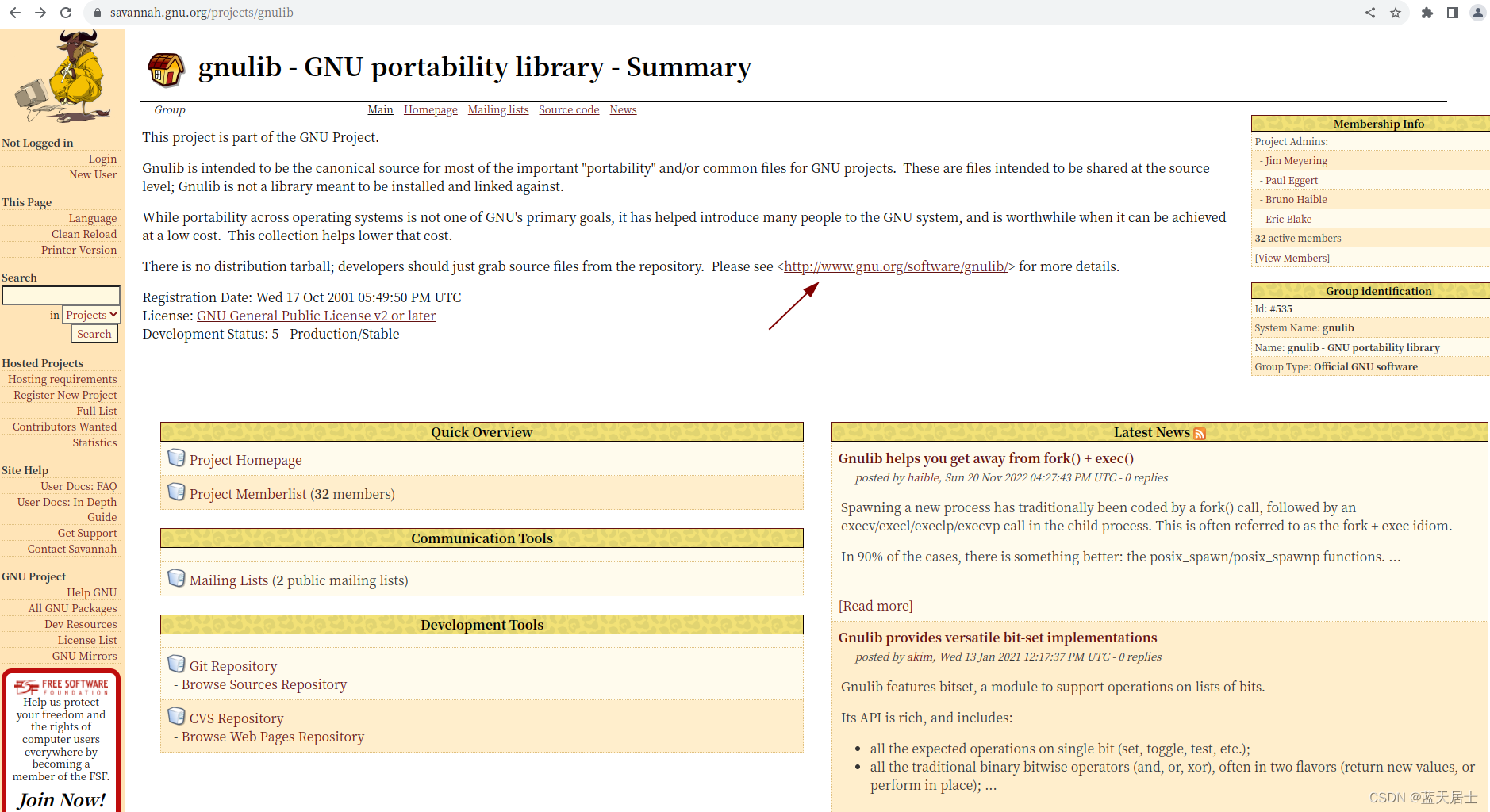Open the browser profile avatar icon
Viewport: 1490px width, 812px height.
[1477, 13]
